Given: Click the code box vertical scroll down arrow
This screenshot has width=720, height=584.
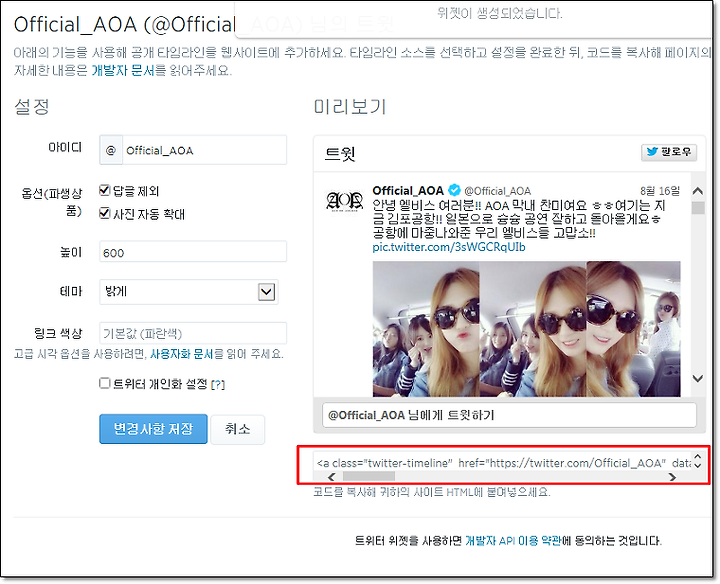Looking at the screenshot, I should [x=698, y=466].
